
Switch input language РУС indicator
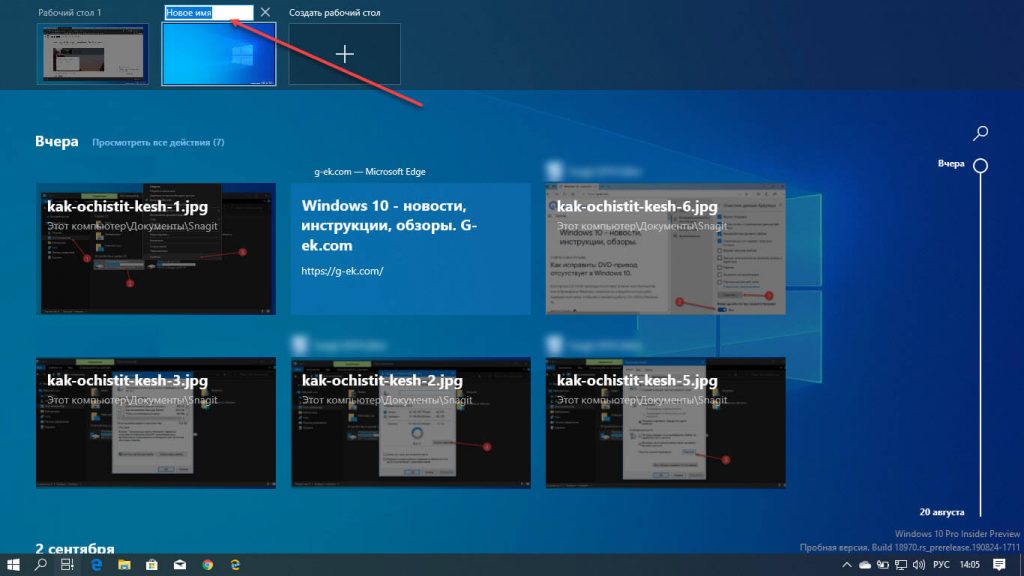coord(941,564)
